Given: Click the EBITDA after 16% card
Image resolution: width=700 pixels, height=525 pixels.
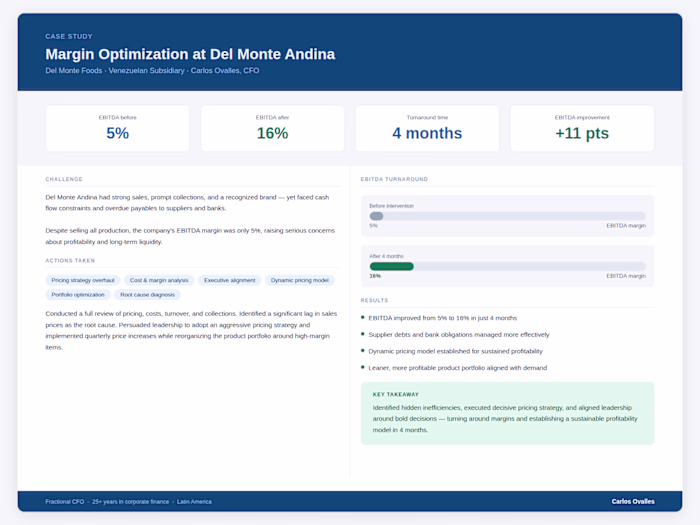Looking at the screenshot, I should coord(272,128).
